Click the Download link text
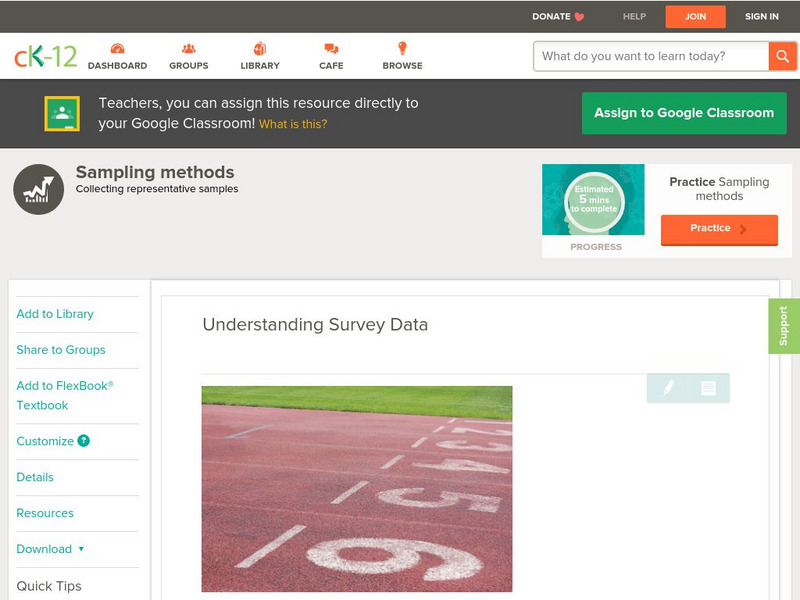Viewport: 800px width, 600px height. click(x=44, y=549)
